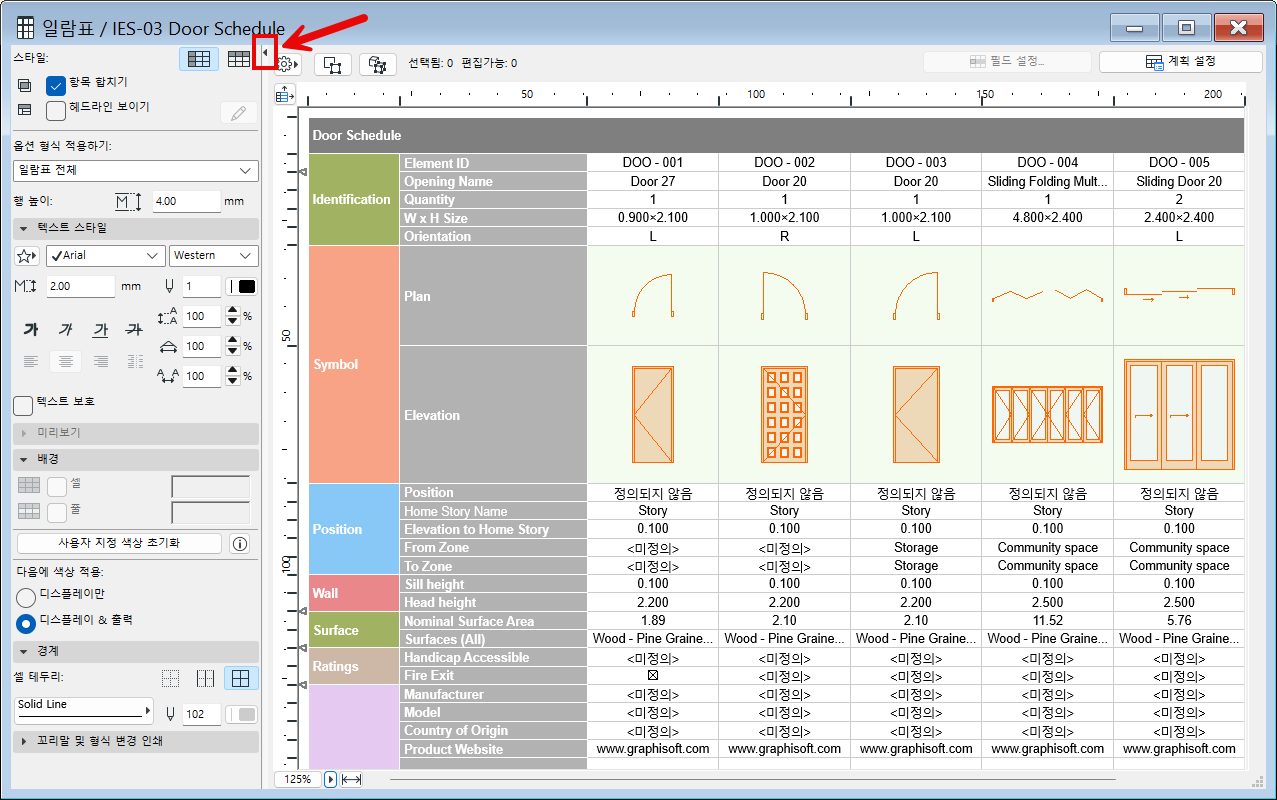
Task: Expand the 꼬리말 및 형식 변경 인쇄 section
Action: pyautogui.click(x=136, y=742)
